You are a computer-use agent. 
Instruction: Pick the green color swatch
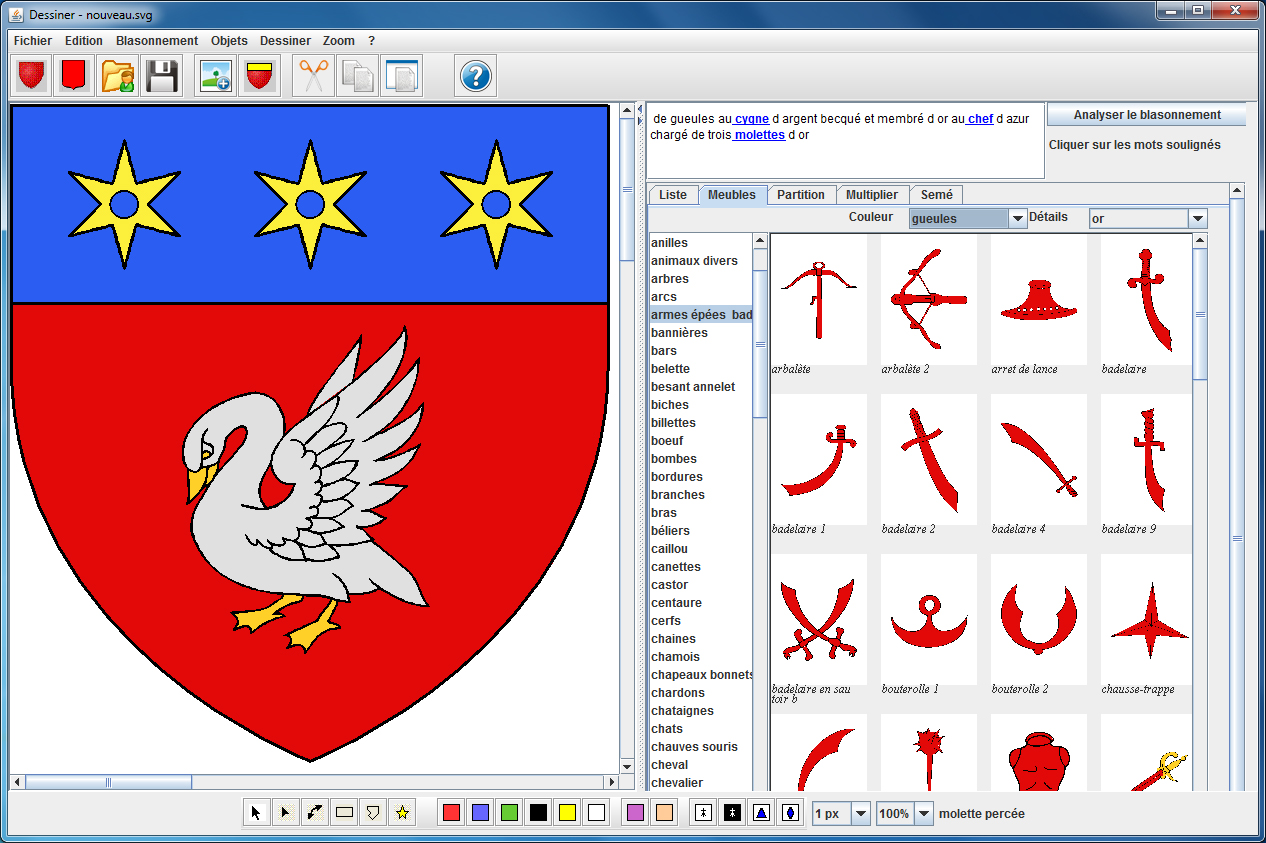pos(509,813)
